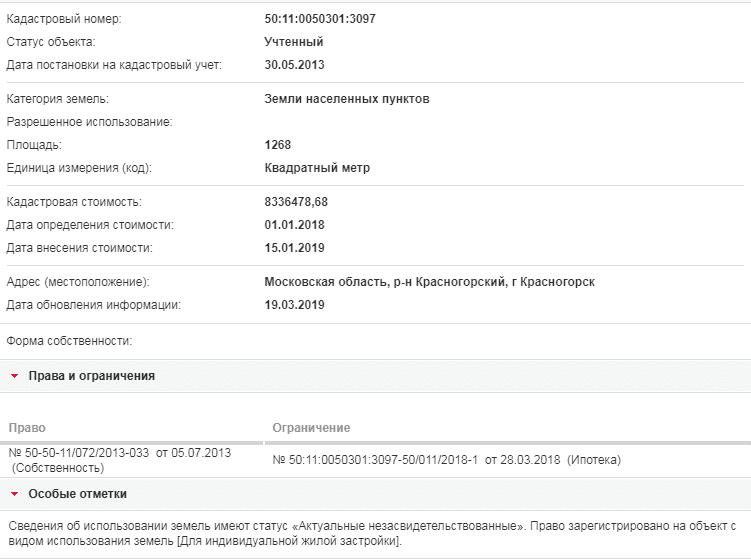
Task: Click the Квадратный метр unit value
Action: tap(317, 168)
